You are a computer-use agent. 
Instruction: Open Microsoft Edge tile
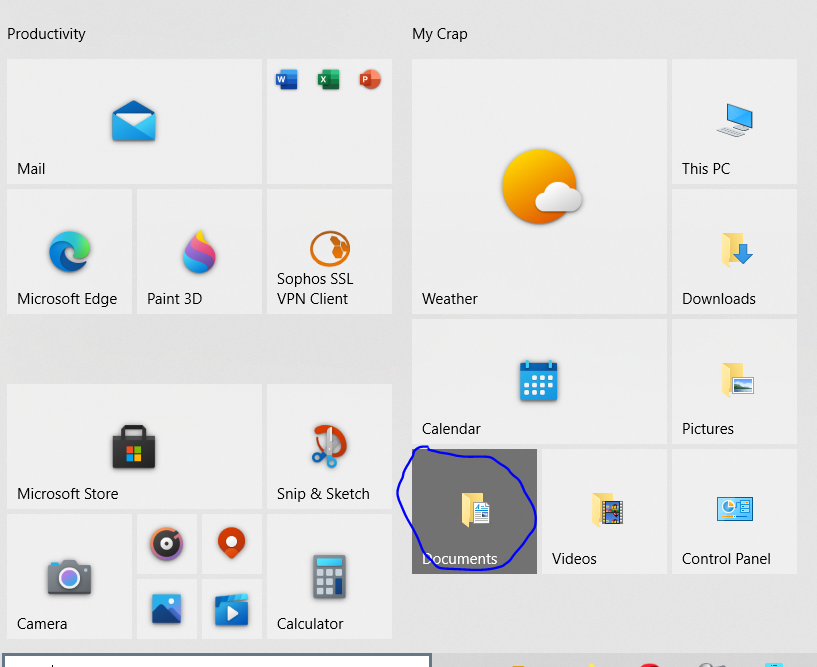pos(69,252)
